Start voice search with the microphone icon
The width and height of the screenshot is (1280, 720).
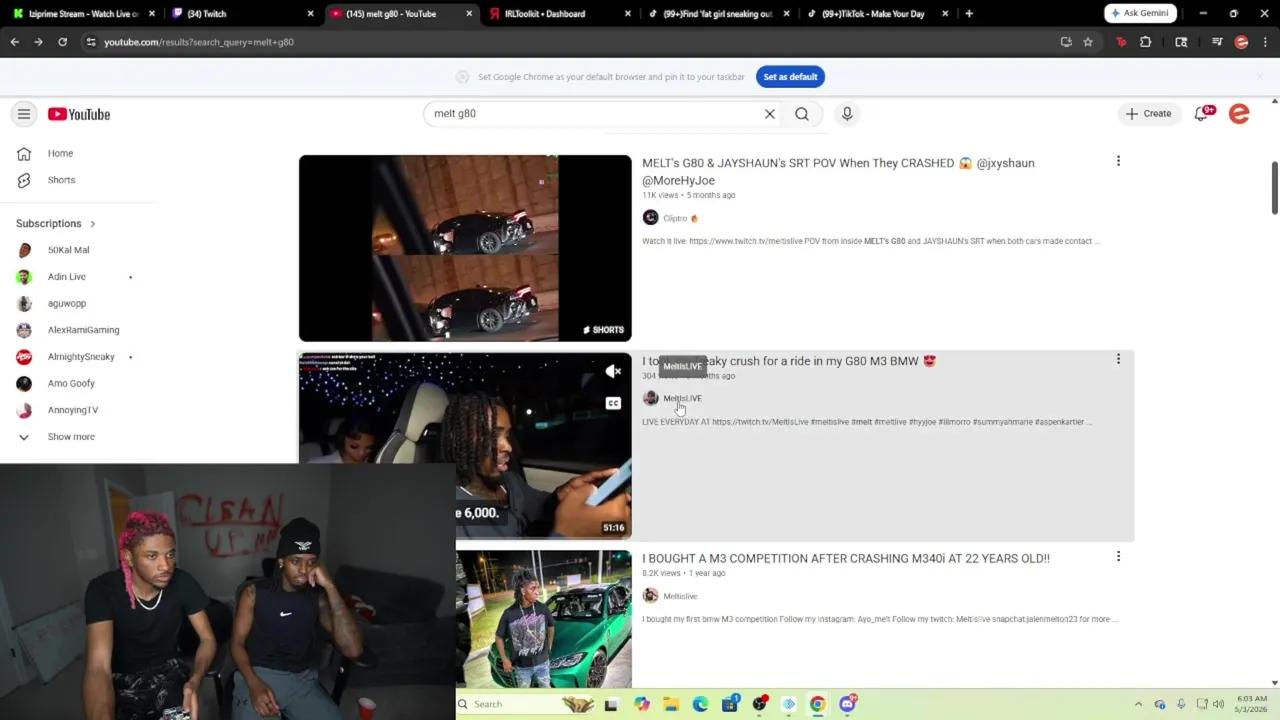click(x=847, y=114)
